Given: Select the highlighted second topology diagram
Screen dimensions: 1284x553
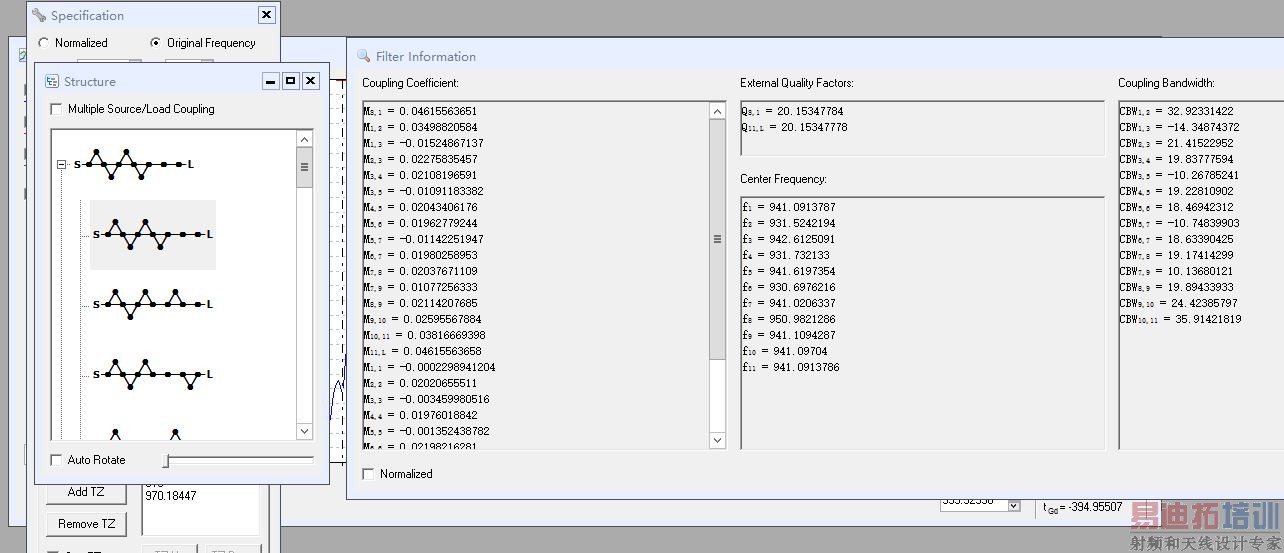Looking at the screenshot, I should [153, 235].
